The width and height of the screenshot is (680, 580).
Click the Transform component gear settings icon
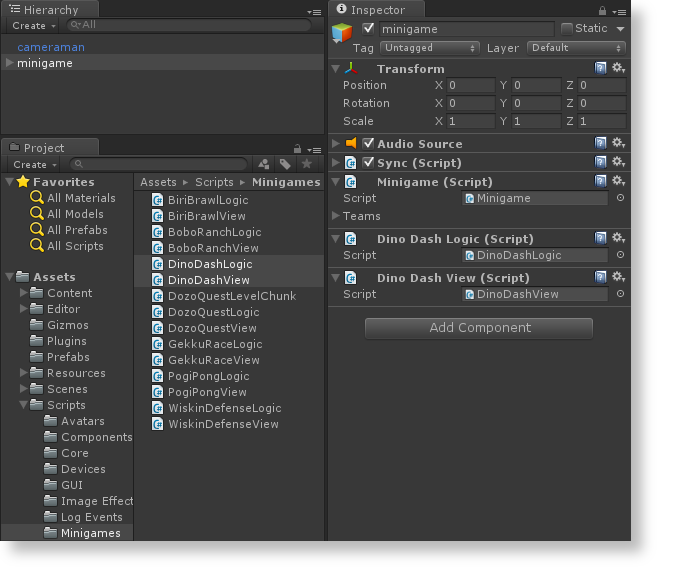pos(618,68)
